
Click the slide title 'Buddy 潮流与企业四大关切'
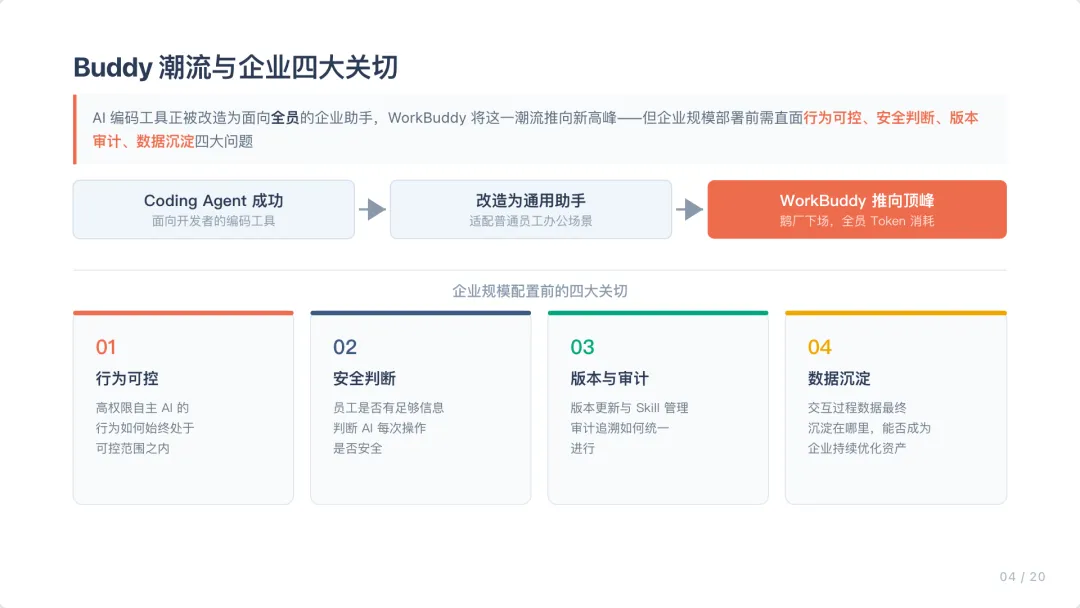[x=236, y=67]
